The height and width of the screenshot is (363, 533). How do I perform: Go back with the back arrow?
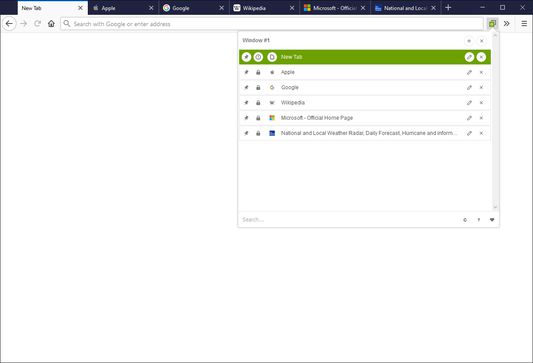coord(9,23)
